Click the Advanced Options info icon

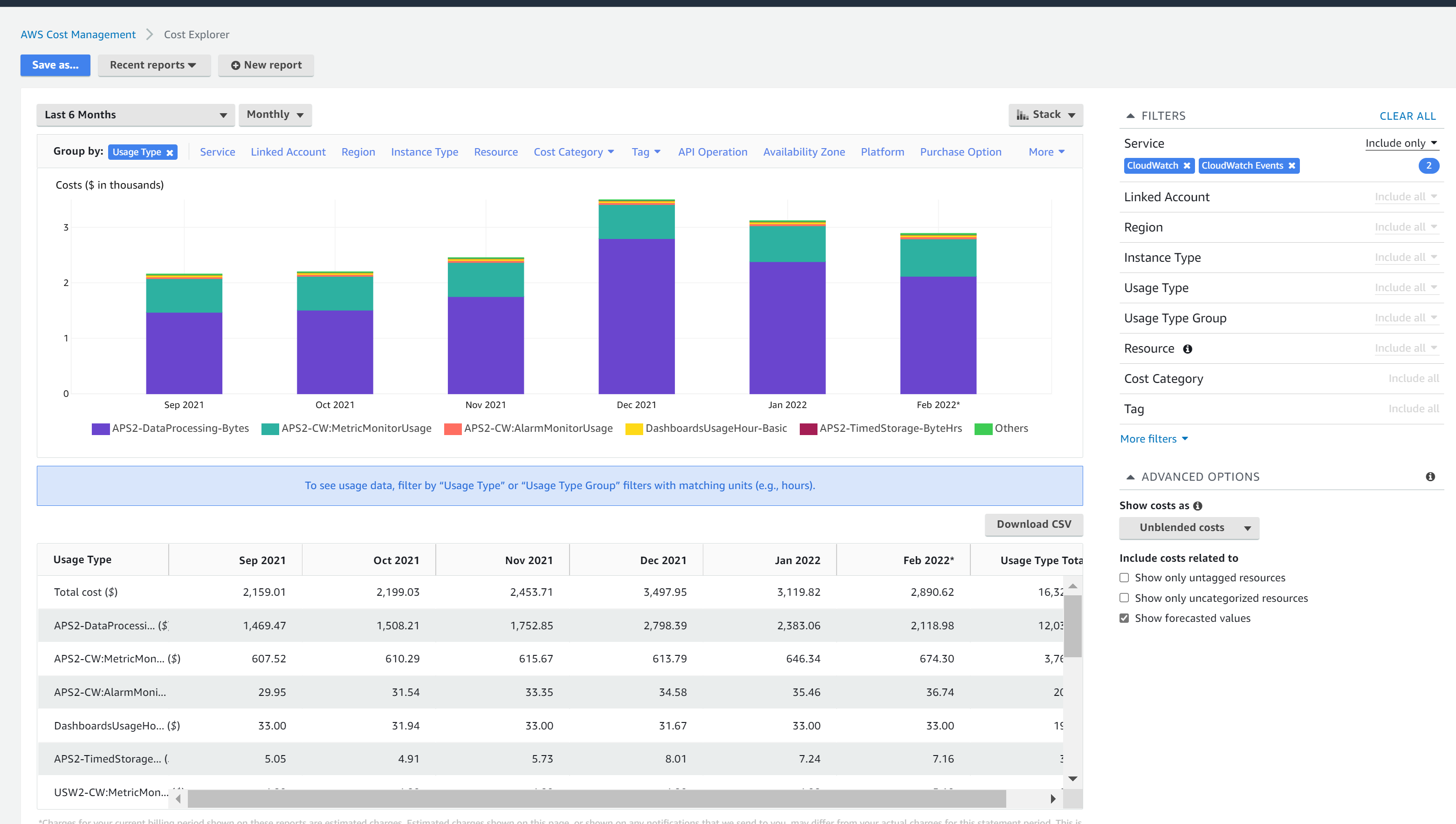tap(1430, 477)
